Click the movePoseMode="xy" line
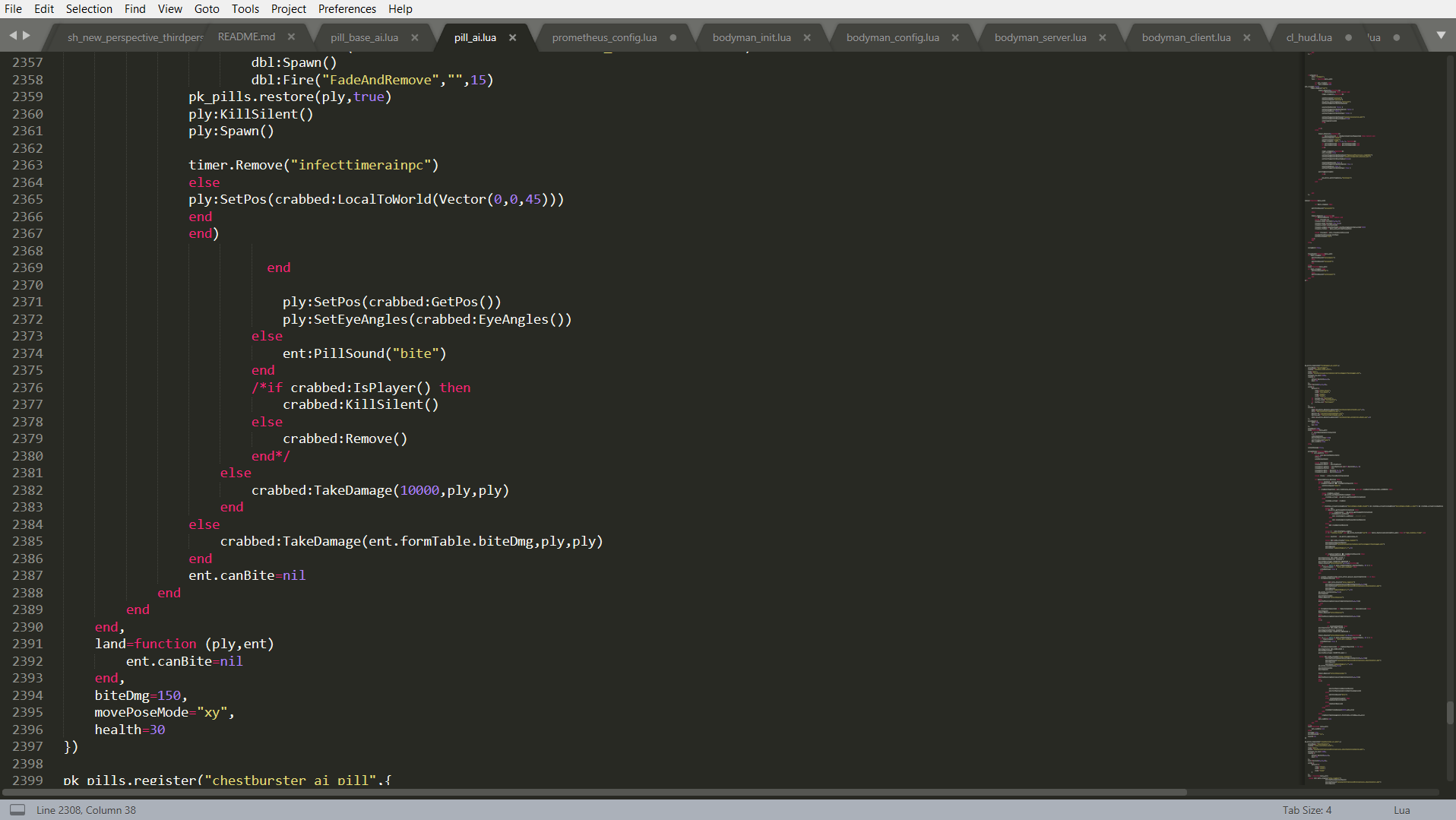 click(164, 712)
